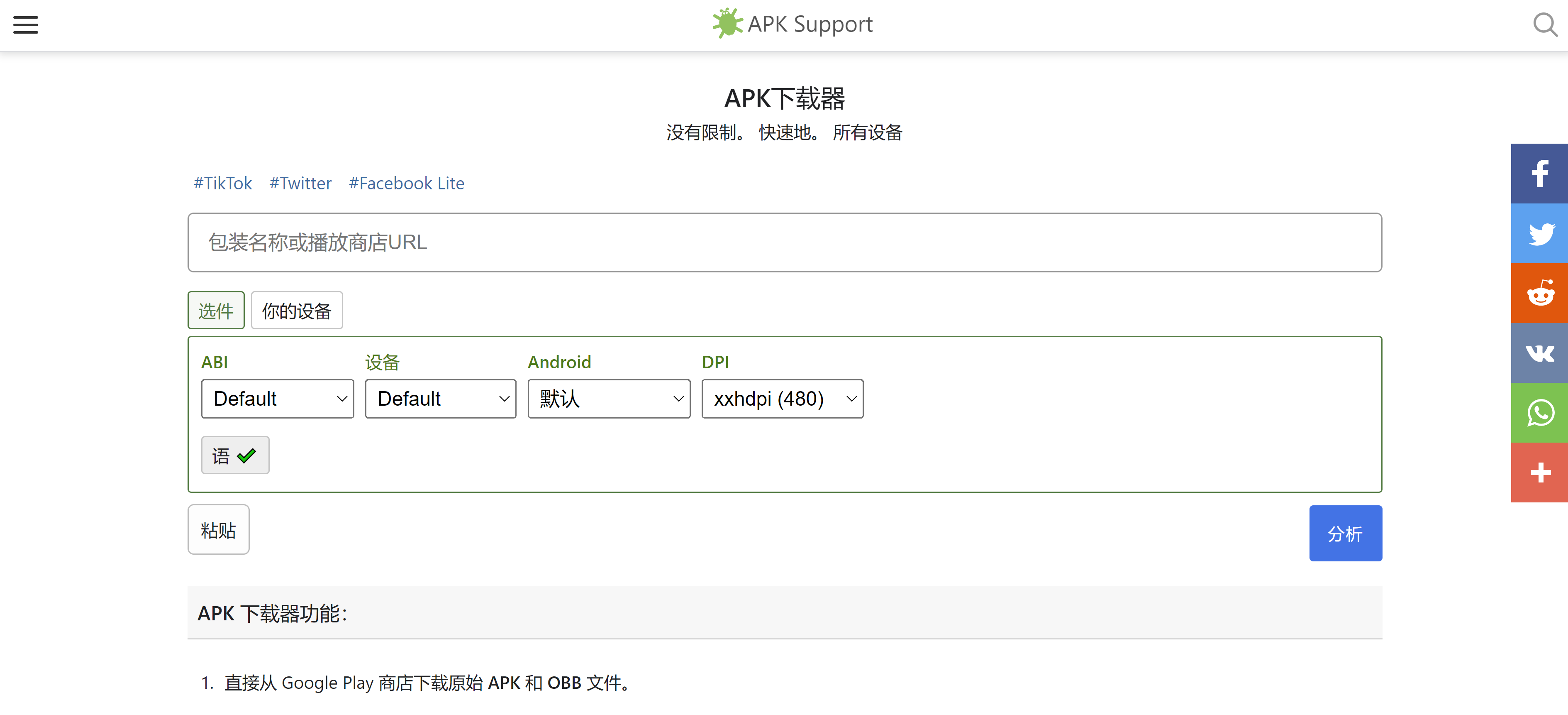Viewport: 1568px width, 715px height.
Task: Click the subtitle 没有限制。 快速地。 所有设备
Action: pos(784,133)
